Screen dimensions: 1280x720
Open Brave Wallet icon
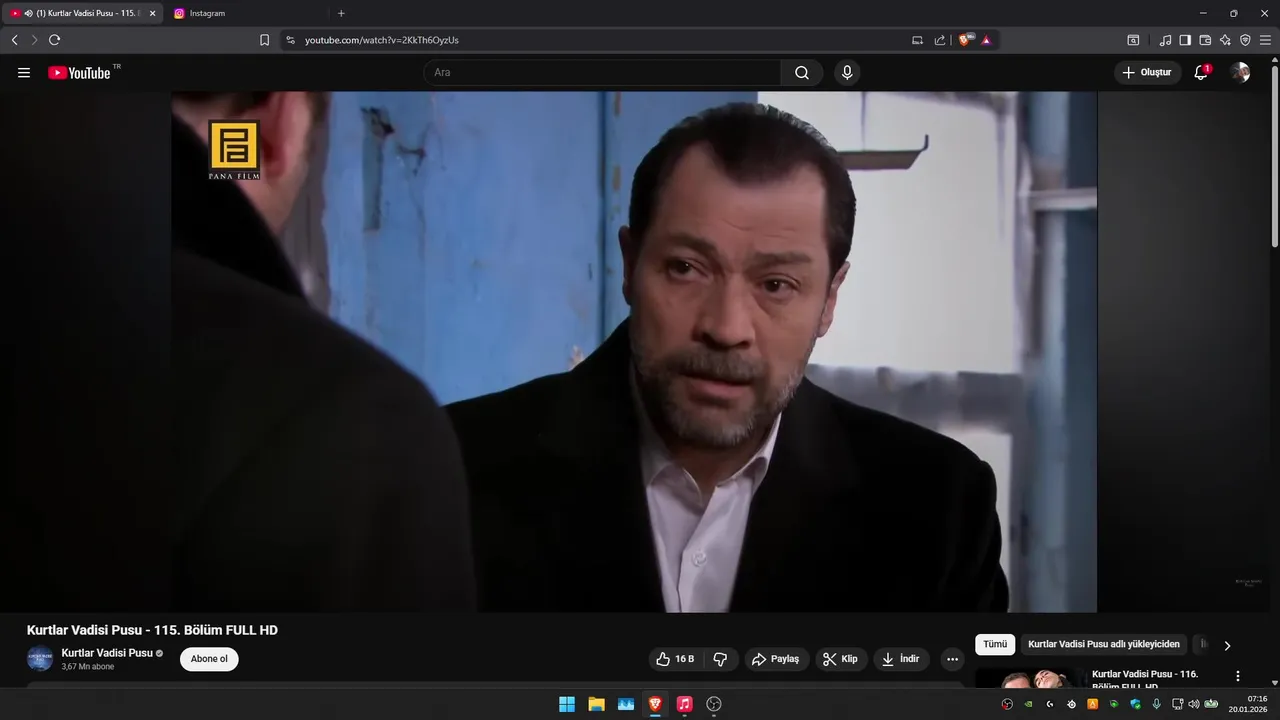point(1205,40)
